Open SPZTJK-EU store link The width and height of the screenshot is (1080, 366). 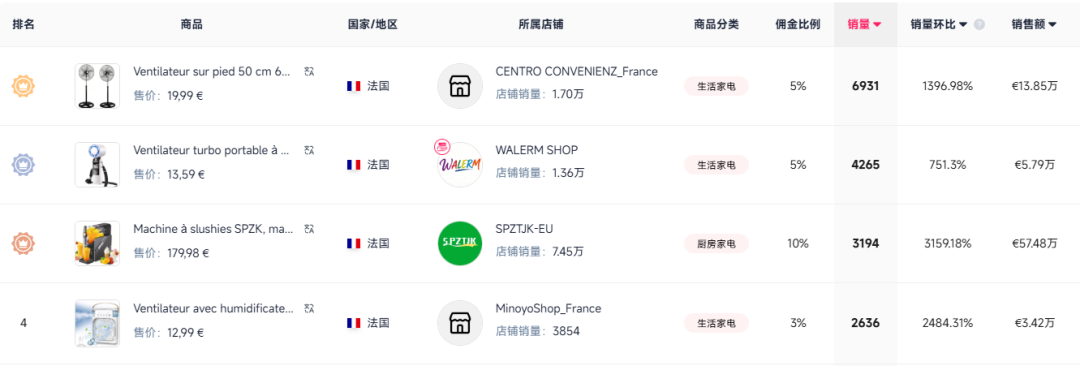coord(524,229)
